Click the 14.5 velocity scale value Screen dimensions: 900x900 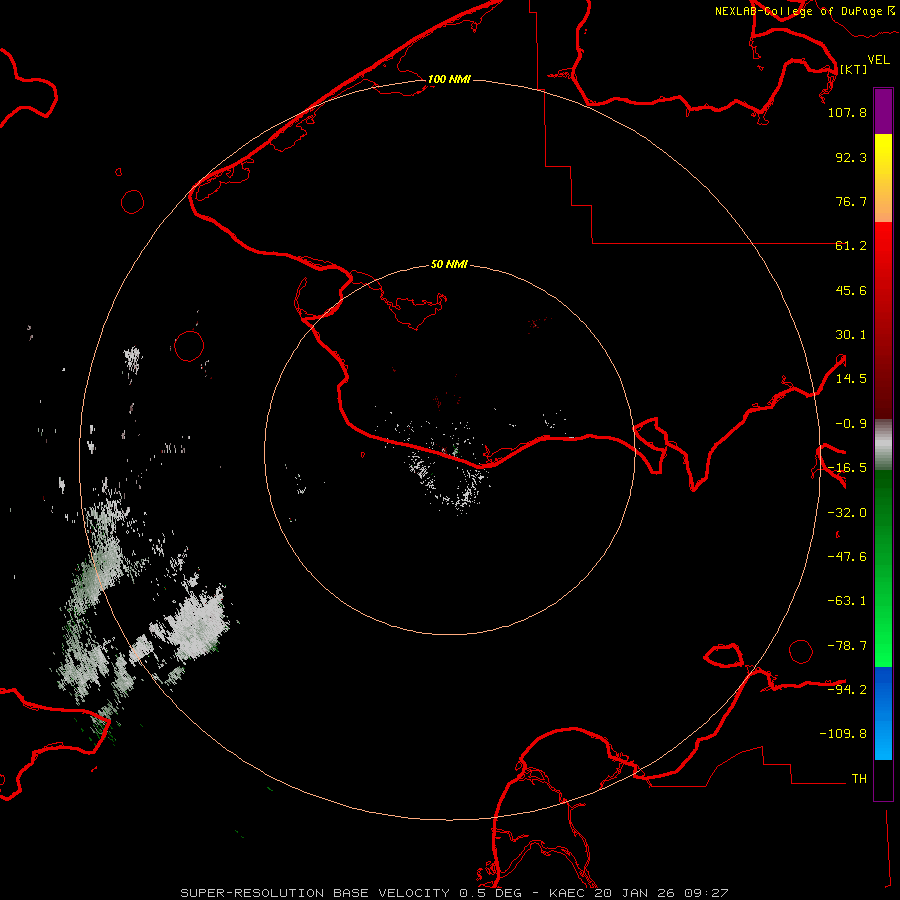tap(851, 379)
